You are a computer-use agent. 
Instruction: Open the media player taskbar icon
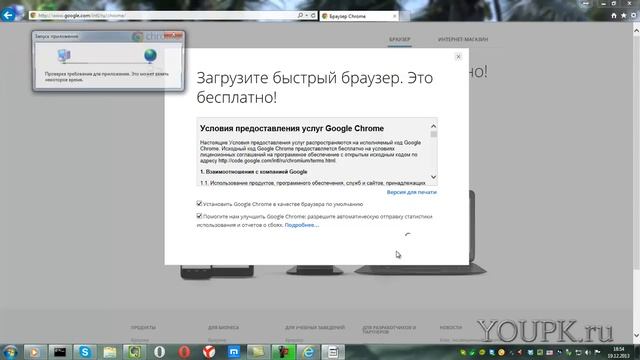[x=35, y=352]
